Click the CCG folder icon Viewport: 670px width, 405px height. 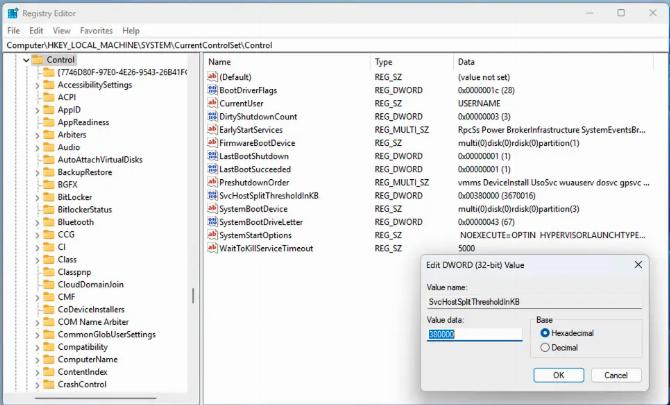tap(49, 235)
